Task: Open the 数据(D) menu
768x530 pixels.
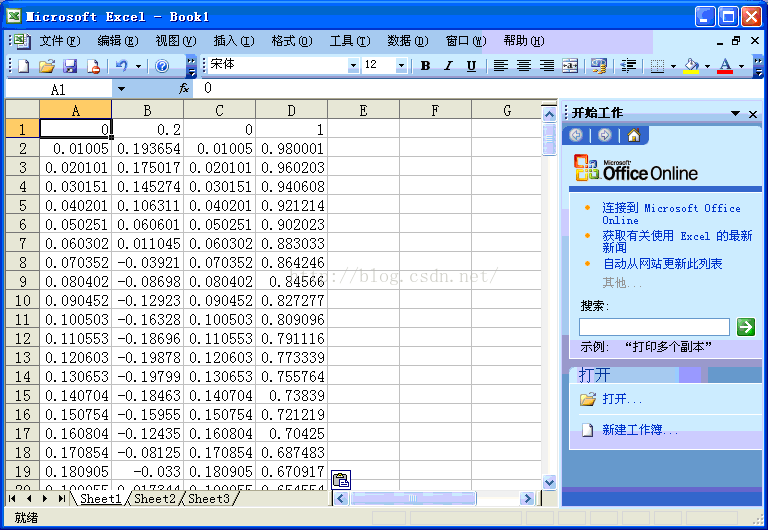Action: (x=408, y=41)
